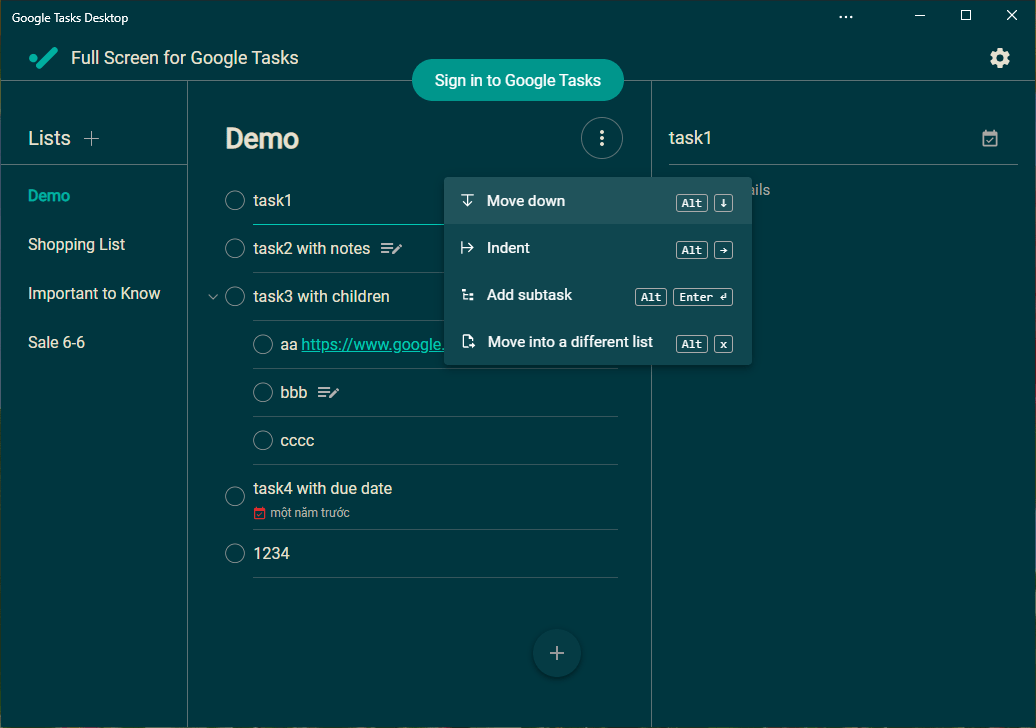Click Sign in to Google Tasks button
Viewport: 1036px width, 728px height.
pyautogui.click(x=518, y=80)
